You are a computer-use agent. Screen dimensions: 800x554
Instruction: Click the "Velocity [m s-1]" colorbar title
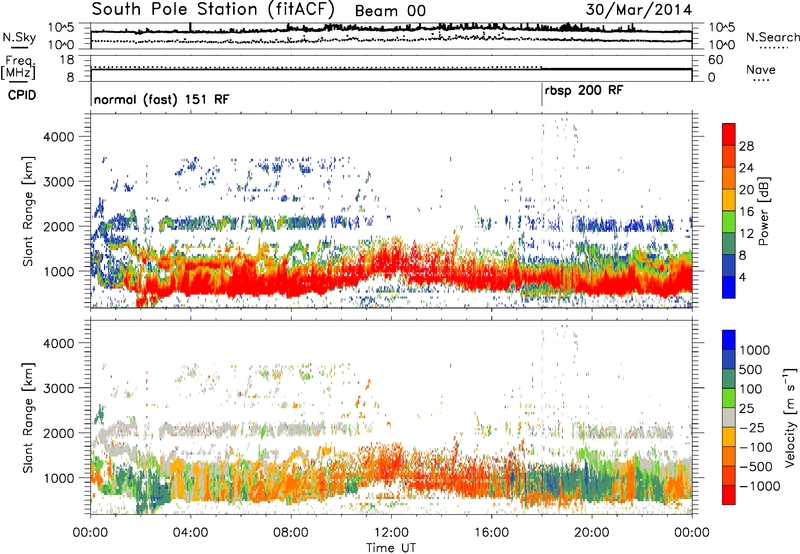click(x=790, y=417)
